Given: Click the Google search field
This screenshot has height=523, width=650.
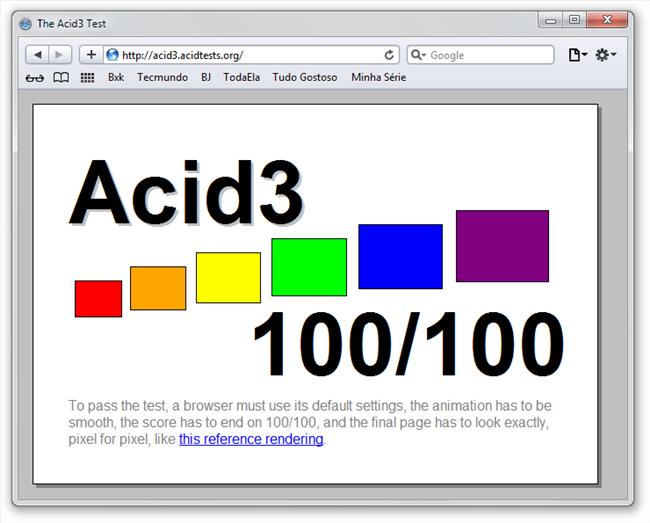Looking at the screenshot, I should [x=480, y=55].
